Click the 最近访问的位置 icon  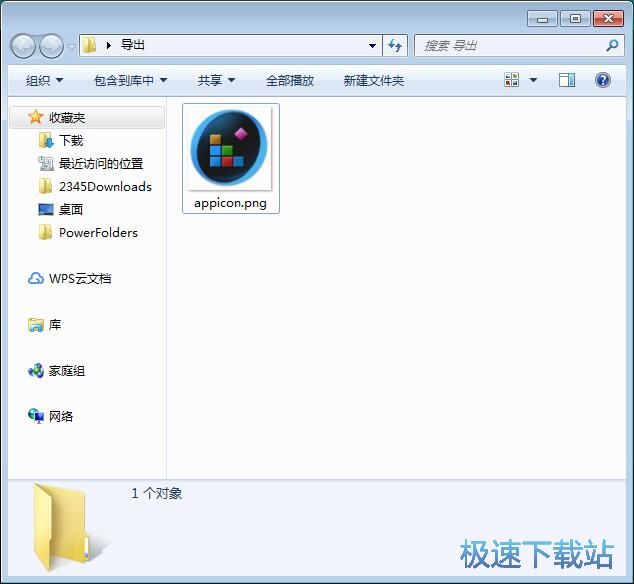click(x=46, y=163)
